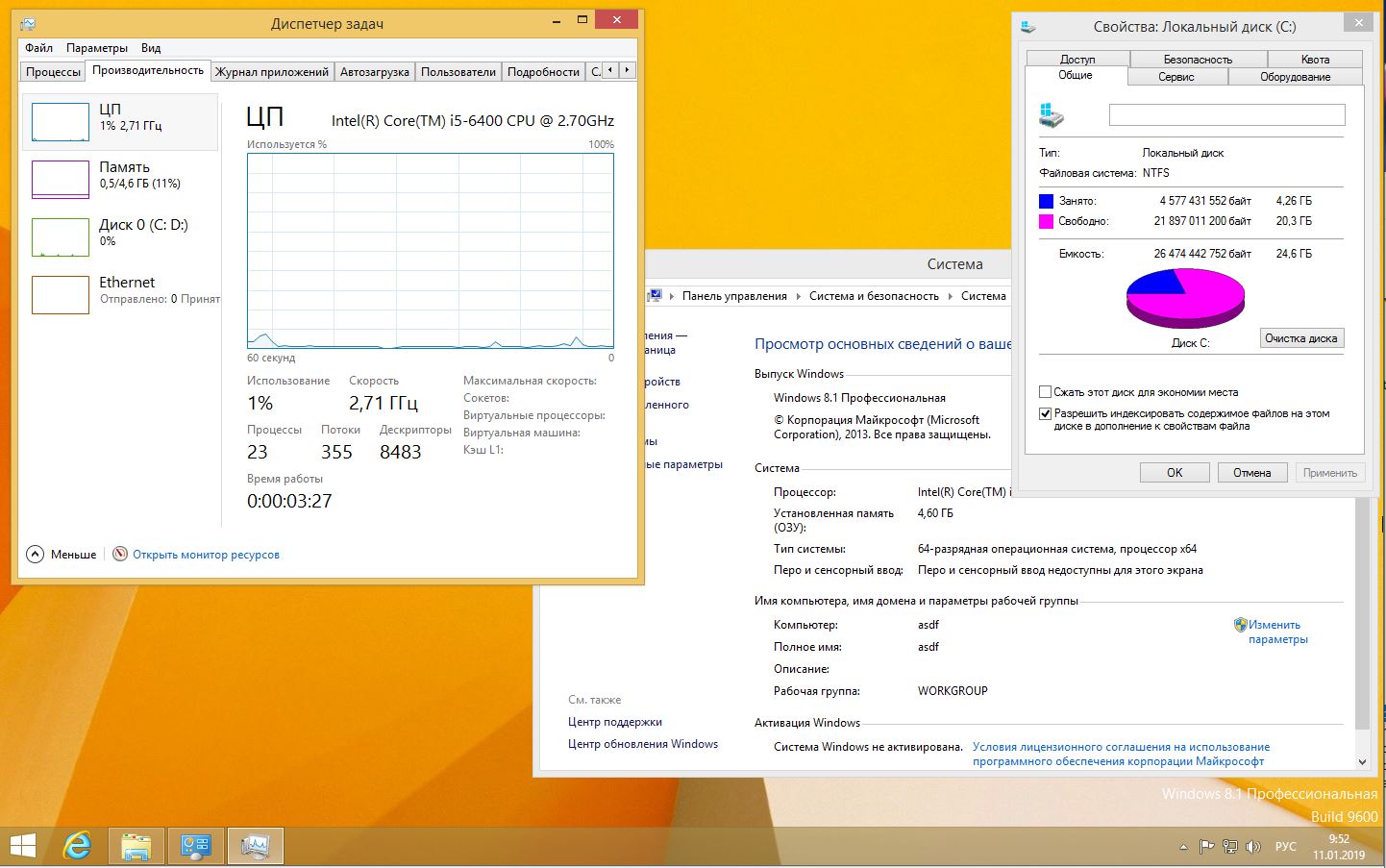Click Отмена in disk properties
The image size is (1386, 868).
[1251, 472]
